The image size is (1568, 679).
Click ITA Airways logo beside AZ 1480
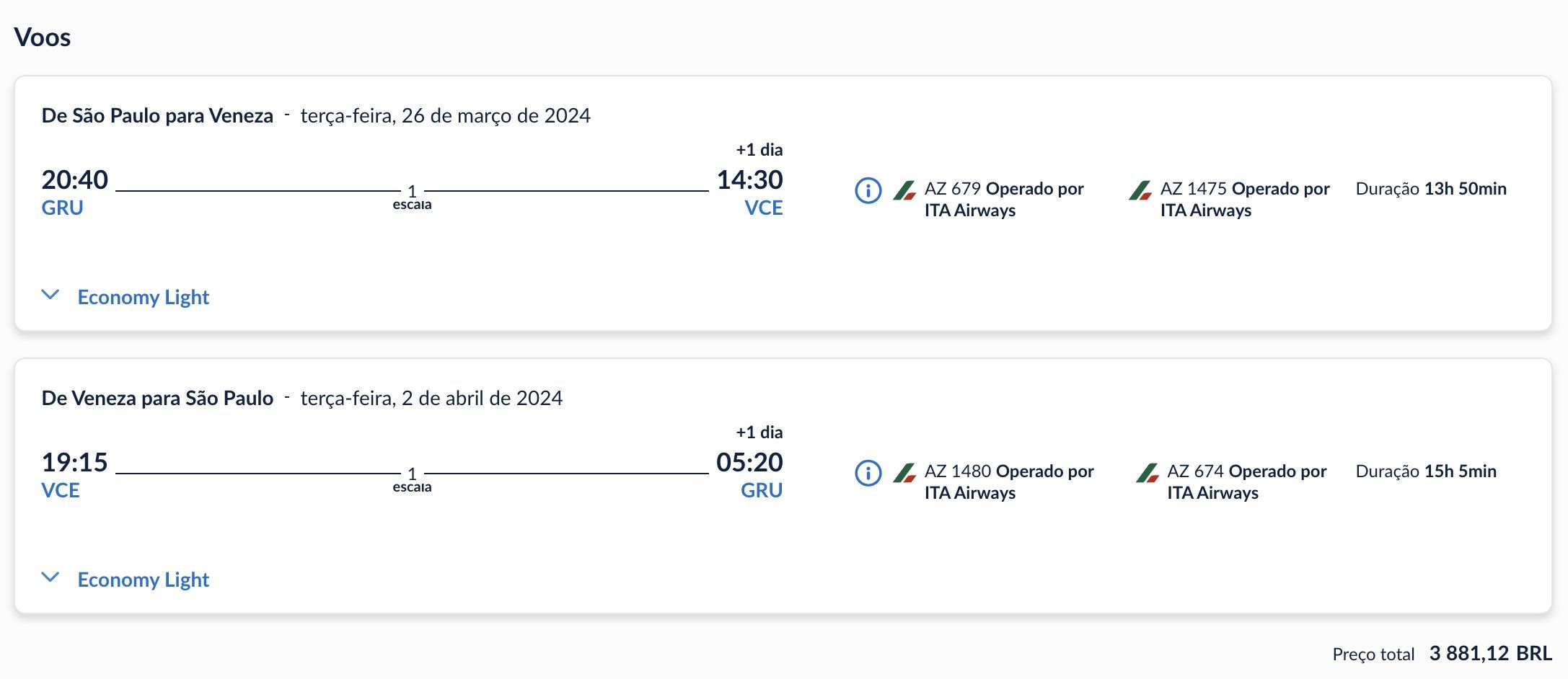click(x=904, y=473)
